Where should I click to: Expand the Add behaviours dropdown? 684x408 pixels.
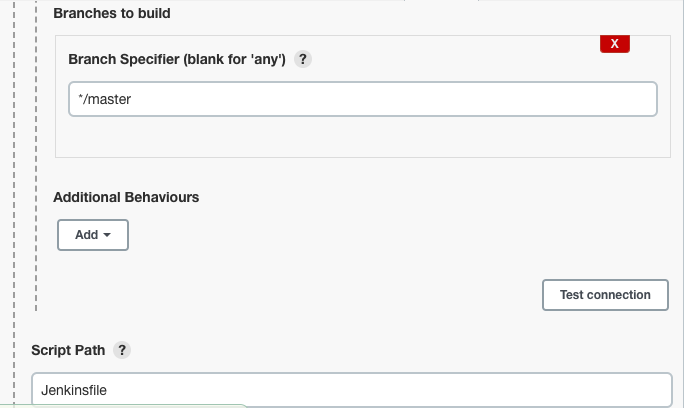coord(93,235)
